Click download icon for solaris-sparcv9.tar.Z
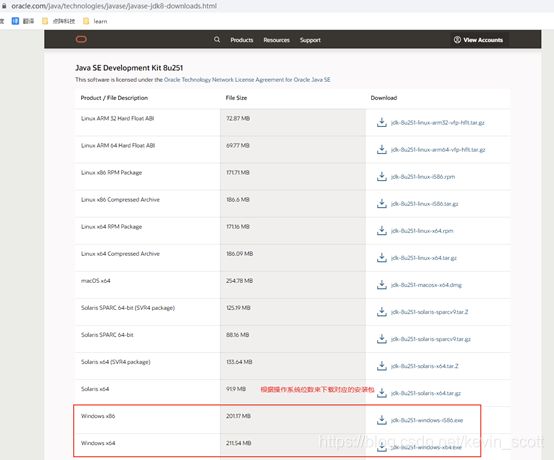The image size is (554, 460). point(382,312)
